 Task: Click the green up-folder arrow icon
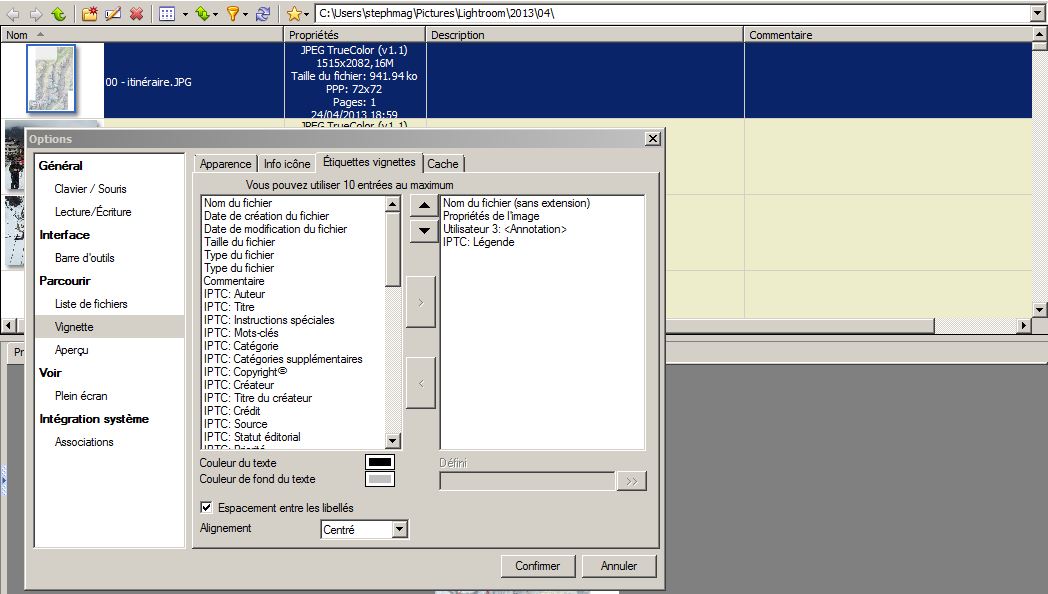(59, 14)
